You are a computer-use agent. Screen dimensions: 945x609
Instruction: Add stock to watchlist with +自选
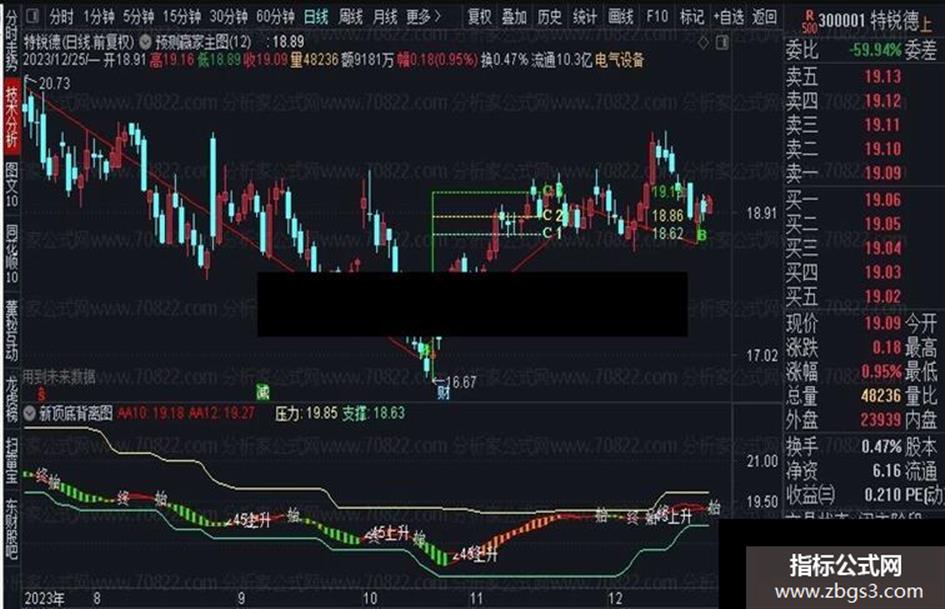click(x=729, y=16)
